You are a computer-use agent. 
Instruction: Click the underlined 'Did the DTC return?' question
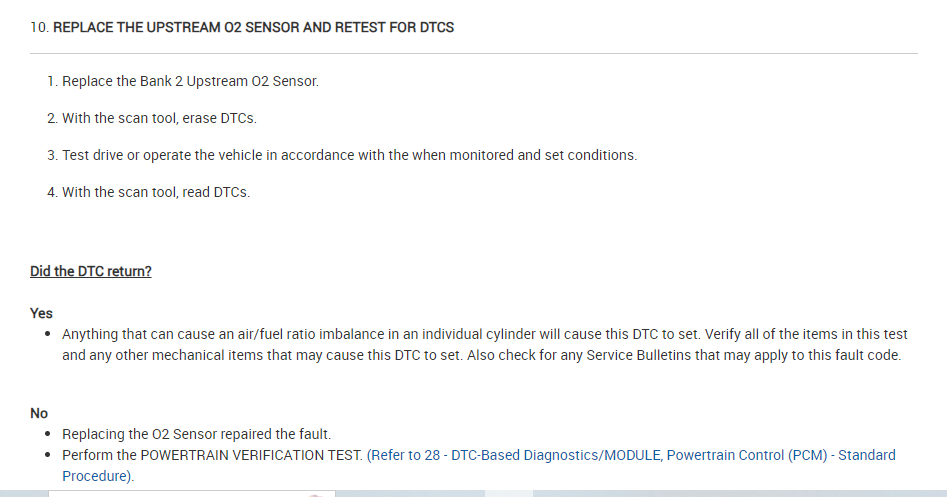click(91, 271)
